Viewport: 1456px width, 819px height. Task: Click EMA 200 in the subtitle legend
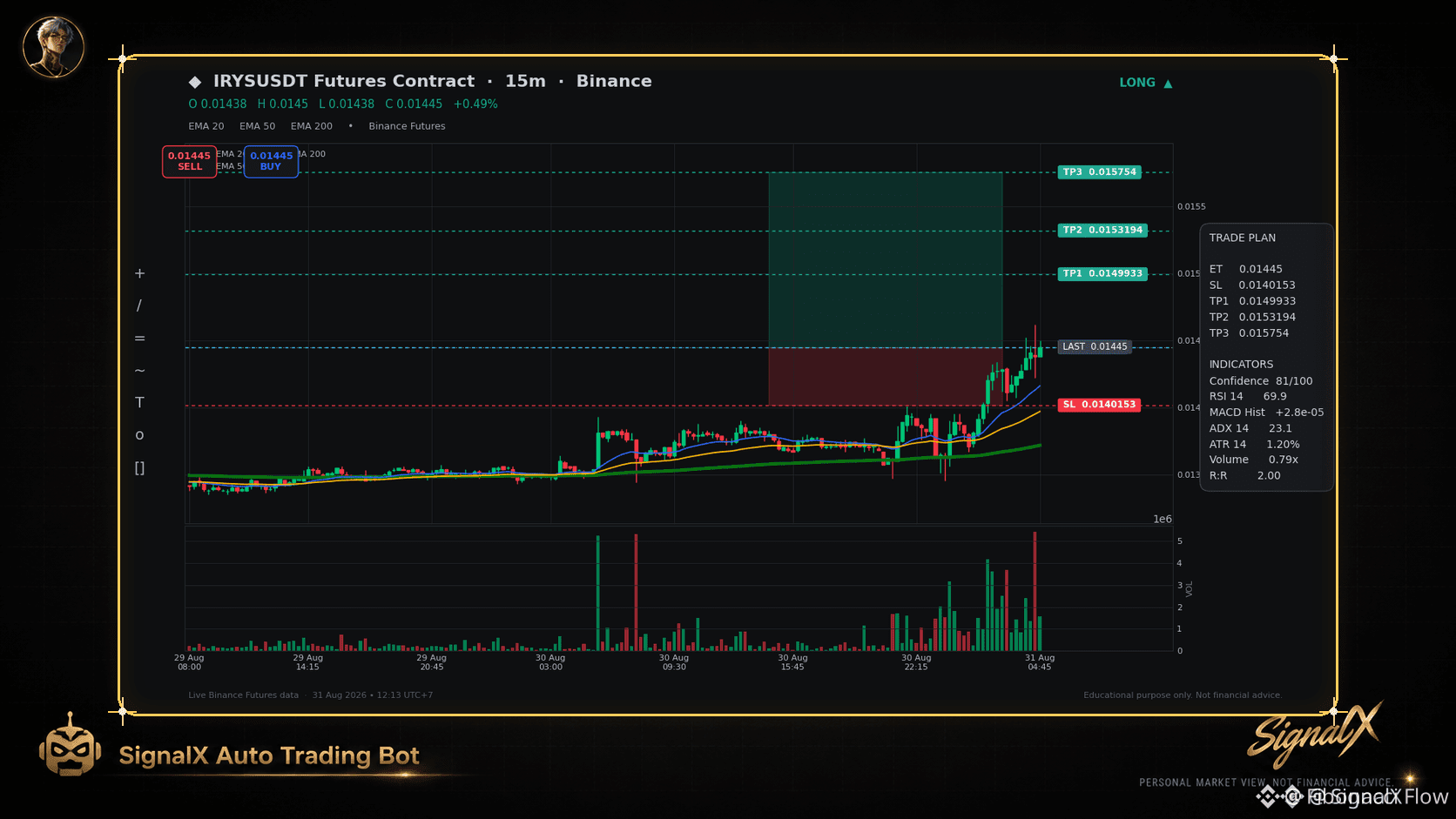pyautogui.click(x=312, y=126)
